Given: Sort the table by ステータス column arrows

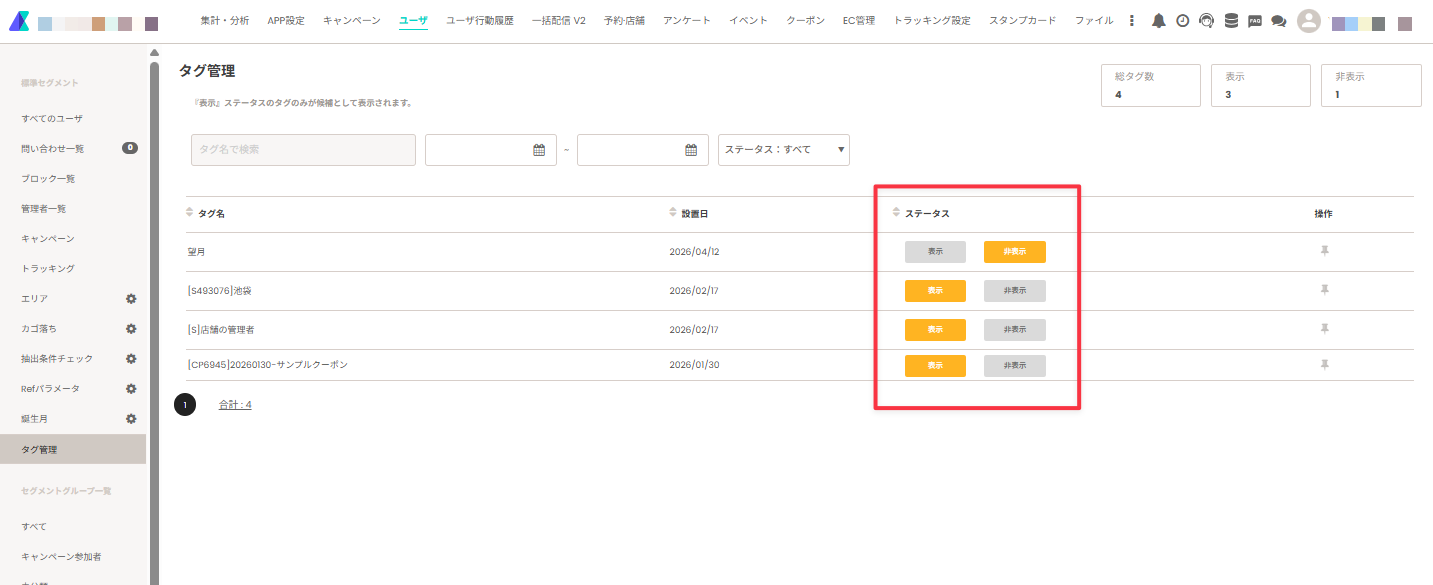Looking at the screenshot, I should (x=896, y=212).
